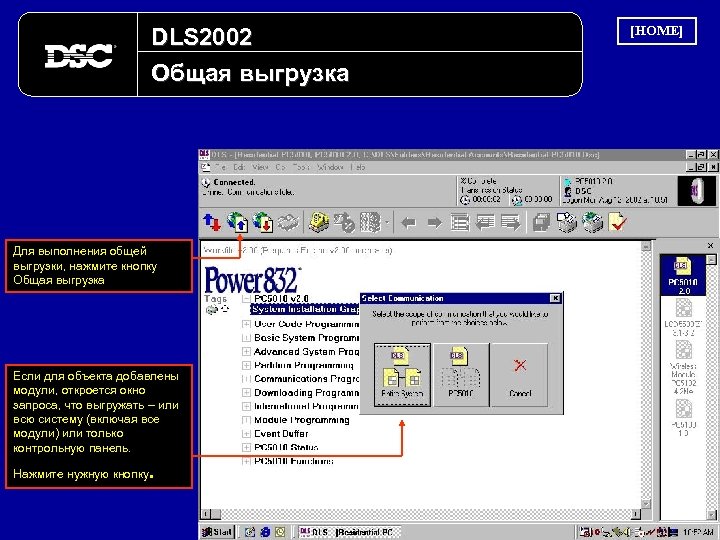This screenshot has height=540, width=720.
Task: Open the View menu
Action: (x=260, y=168)
